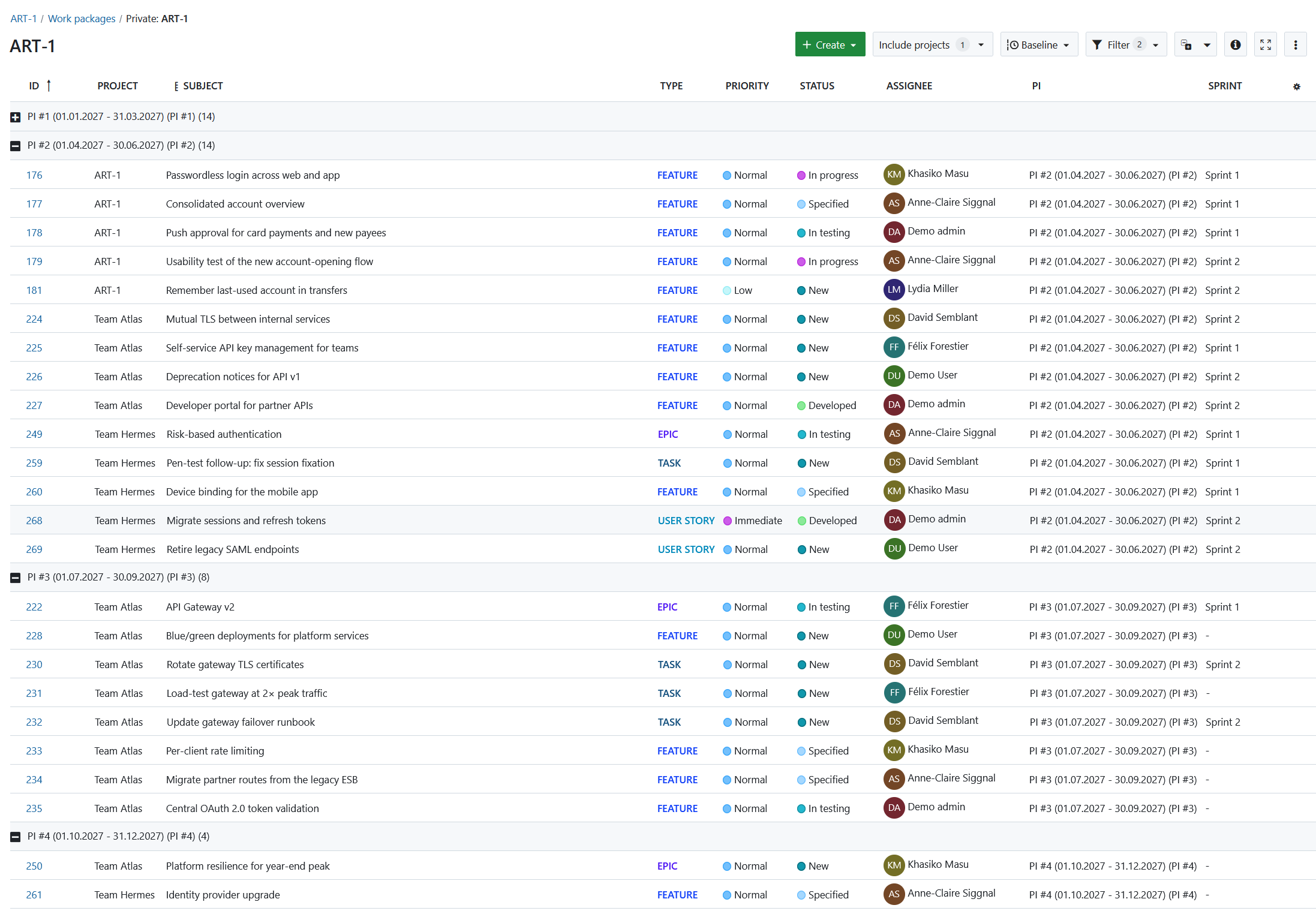
Task: Click In progress status dot on row 176
Action: [x=801, y=175]
